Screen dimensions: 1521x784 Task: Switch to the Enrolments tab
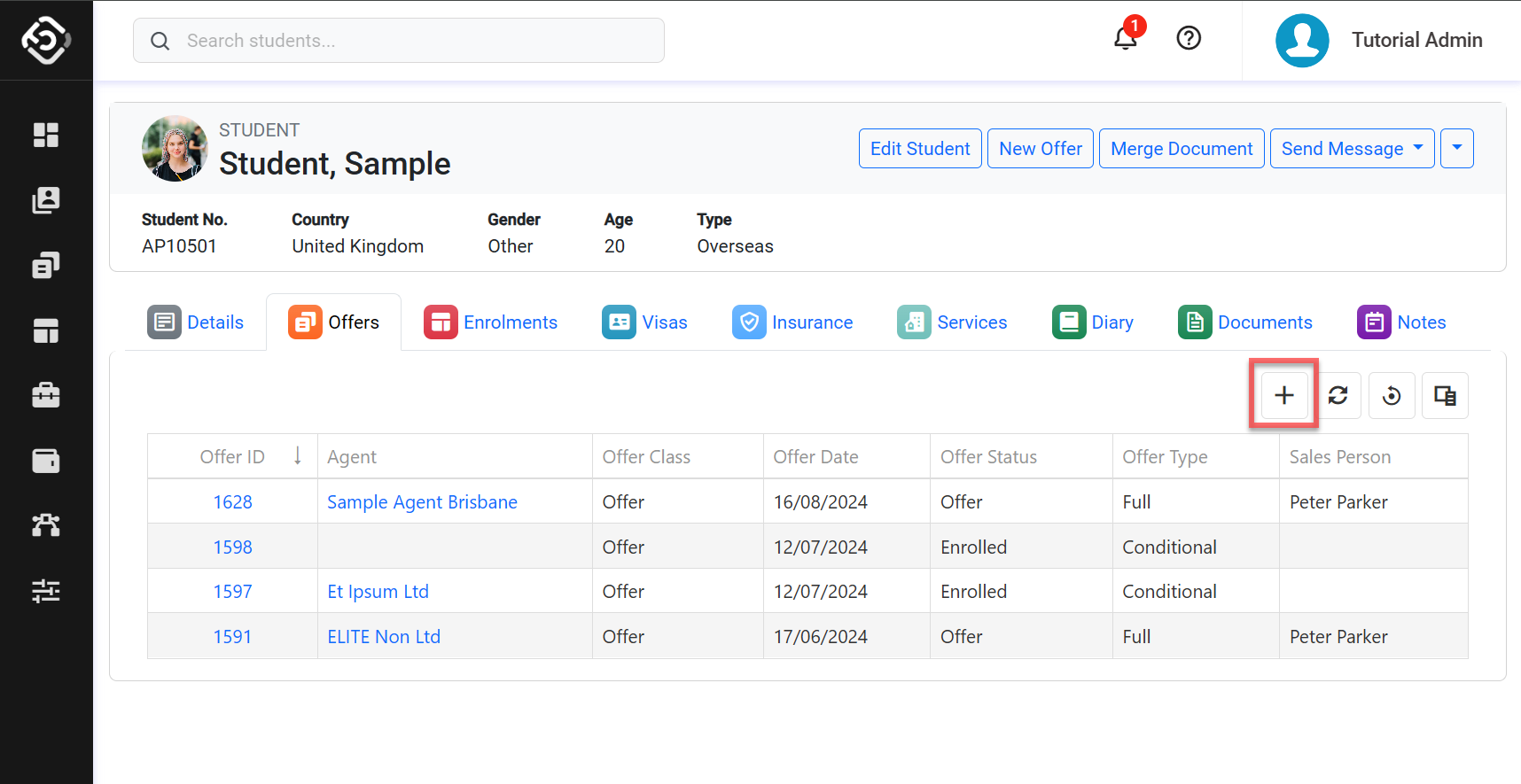tap(491, 322)
